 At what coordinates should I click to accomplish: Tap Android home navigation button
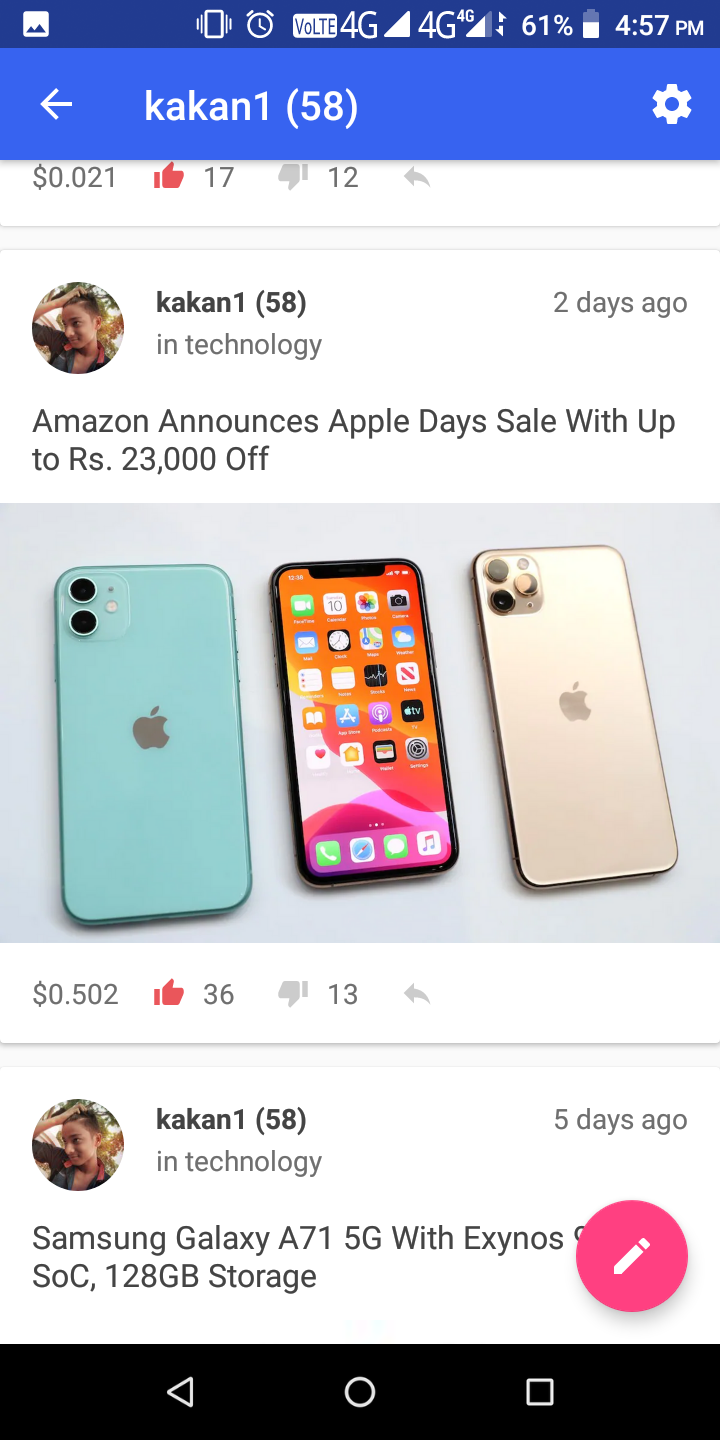click(x=360, y=1391)
